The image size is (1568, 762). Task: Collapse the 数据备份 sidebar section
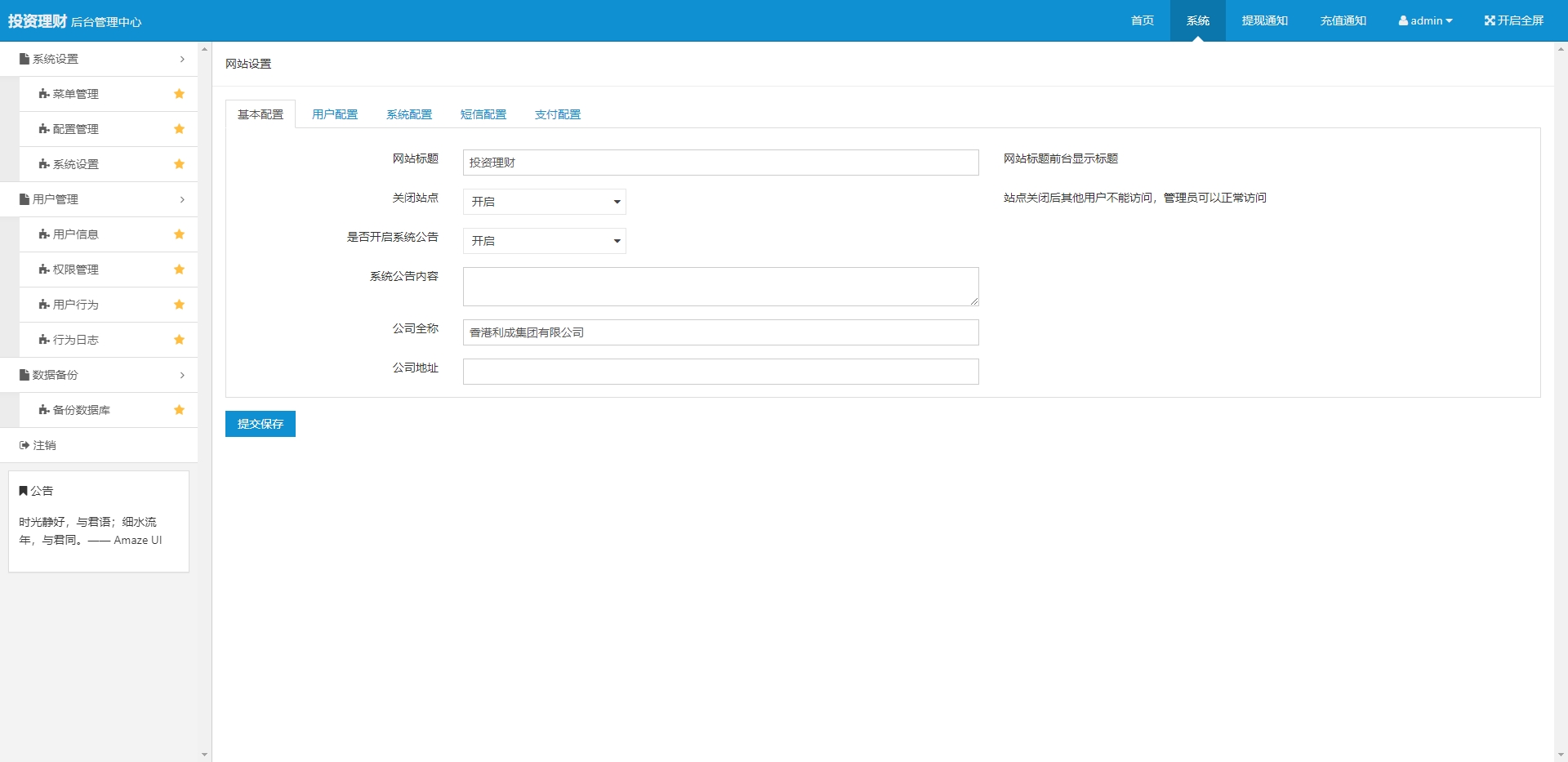[98, 375]
